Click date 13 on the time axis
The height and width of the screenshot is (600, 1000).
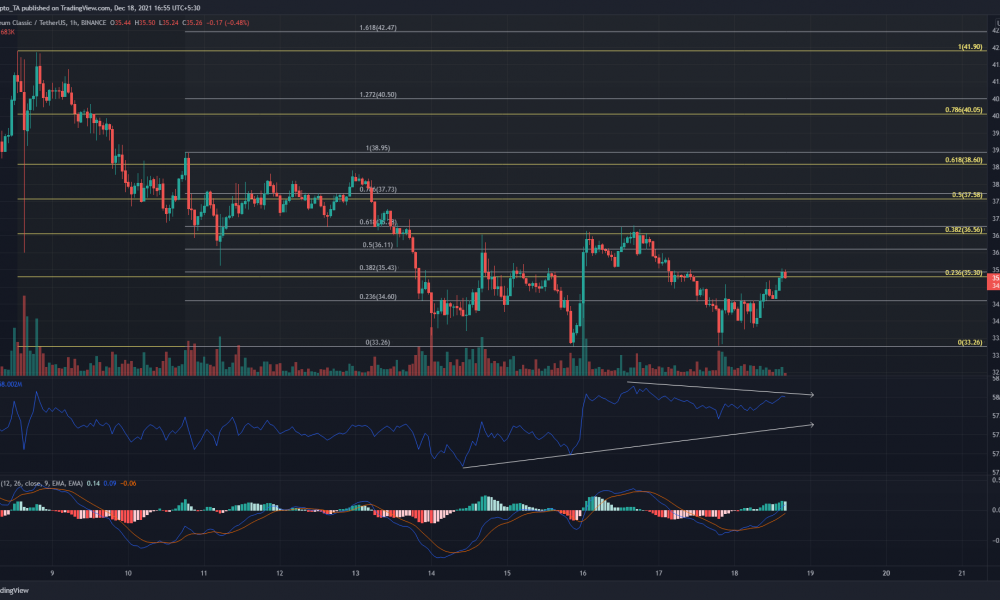[x=355, y=573]
